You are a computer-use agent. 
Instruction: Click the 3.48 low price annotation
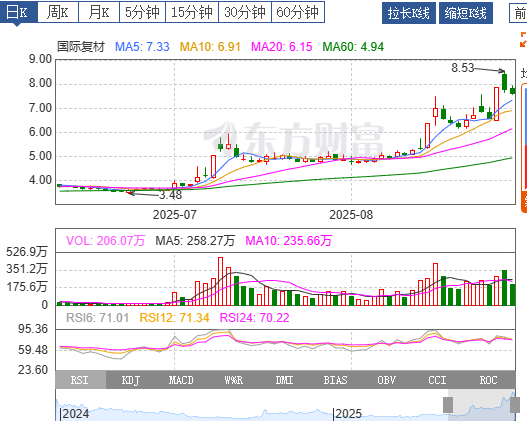170,195
